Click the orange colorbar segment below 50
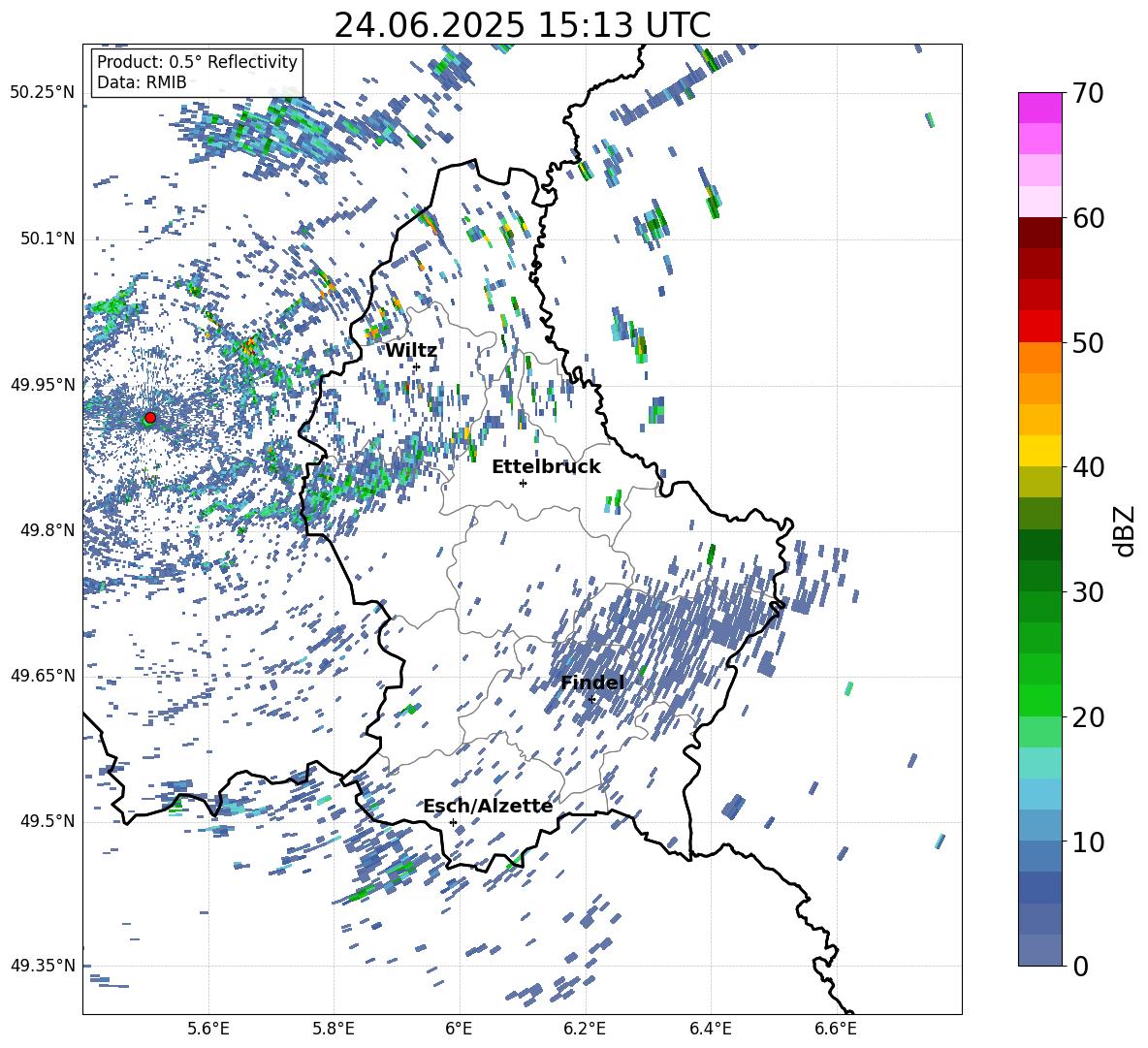Image resolution: width=1148 pixels, height=1048 pixels. tap(1039, 357)
